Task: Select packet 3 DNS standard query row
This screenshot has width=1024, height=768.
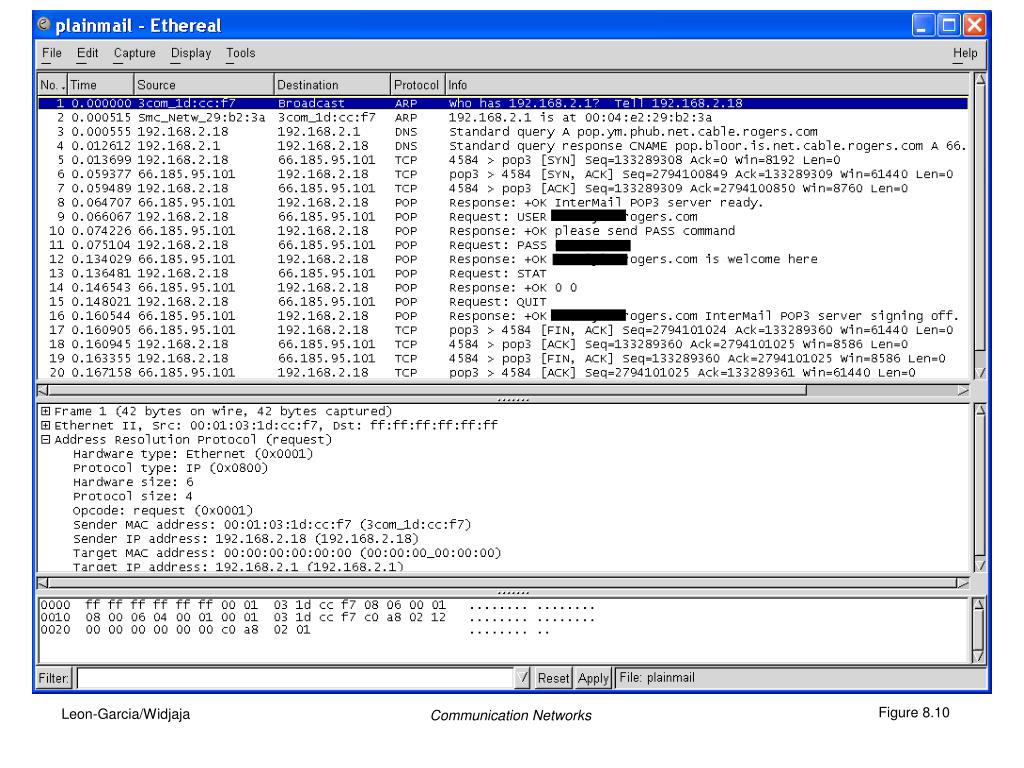Action: (x=503, y=132)
